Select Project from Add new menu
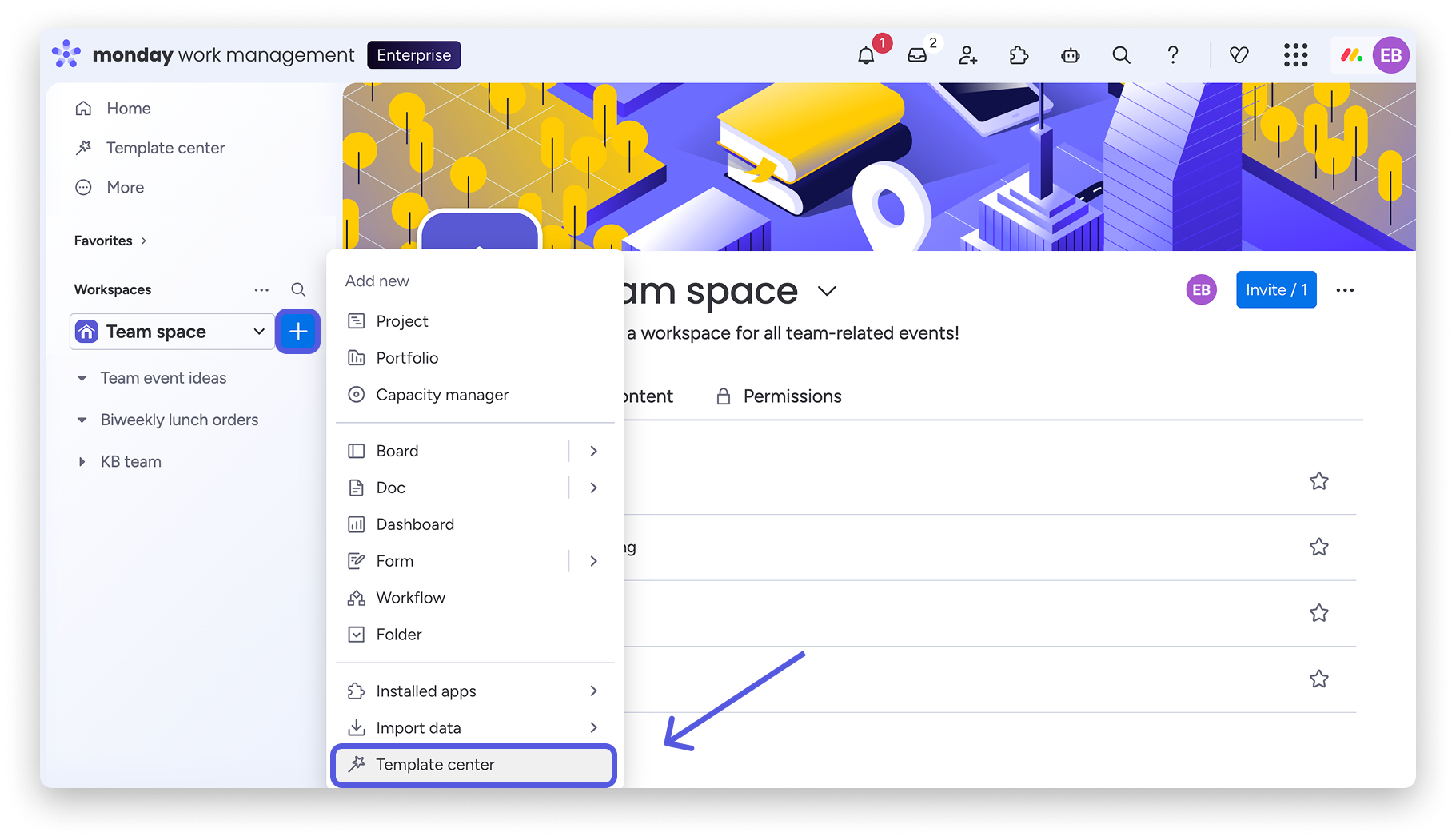The height and width of the screenshot is (840, 1456). tap(474, 321)
